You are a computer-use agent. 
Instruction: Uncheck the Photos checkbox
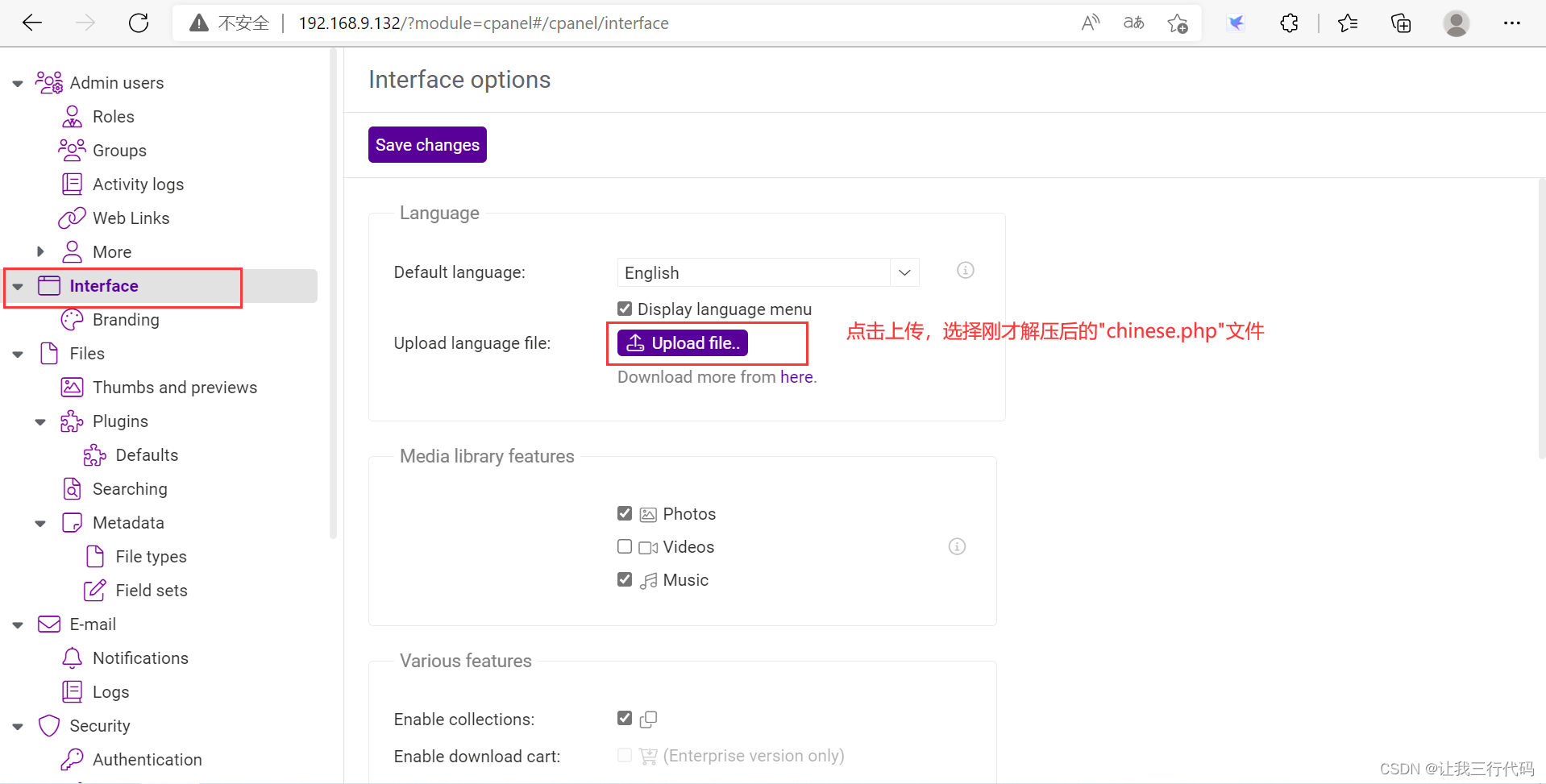[625, 513]
